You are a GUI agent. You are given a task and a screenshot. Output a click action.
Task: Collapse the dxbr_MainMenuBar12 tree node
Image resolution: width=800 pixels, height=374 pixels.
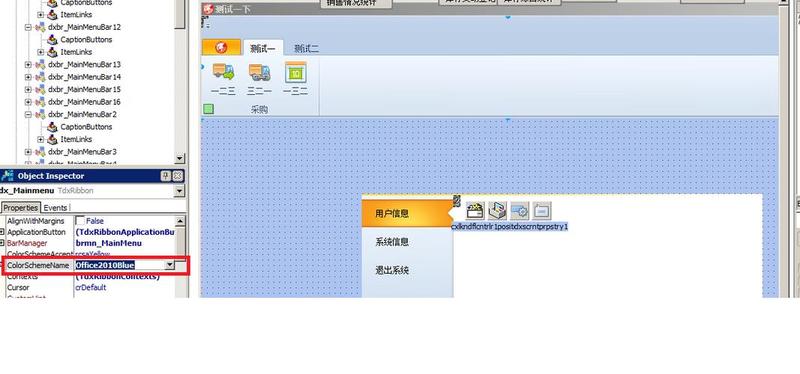28,27
